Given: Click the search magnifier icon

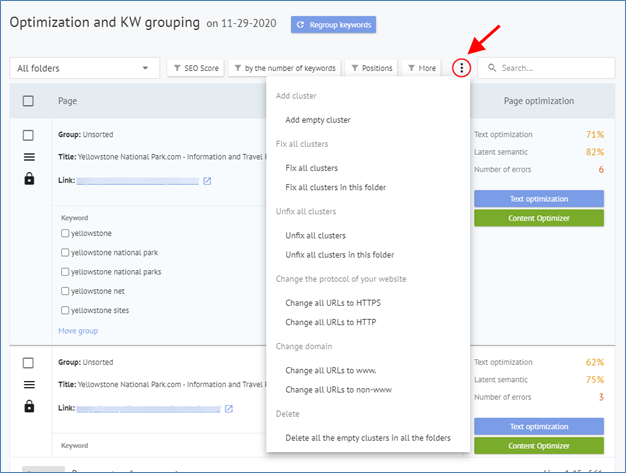Looking at the screenshot, I should click(492, 68).
